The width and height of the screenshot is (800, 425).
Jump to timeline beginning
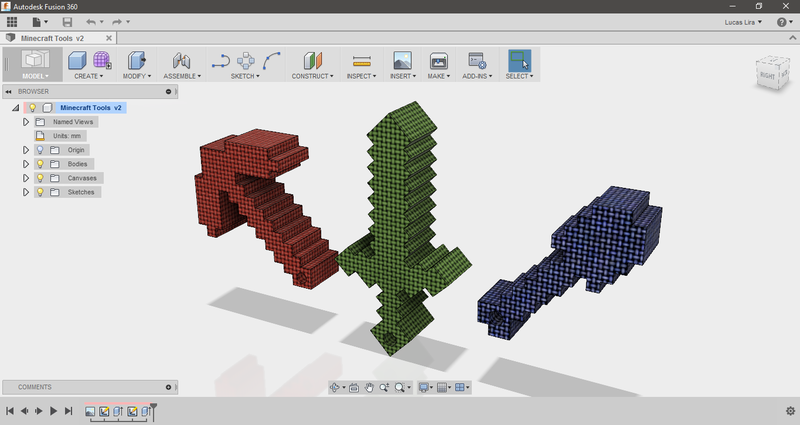pyautogui.click(x=10, y=411)
